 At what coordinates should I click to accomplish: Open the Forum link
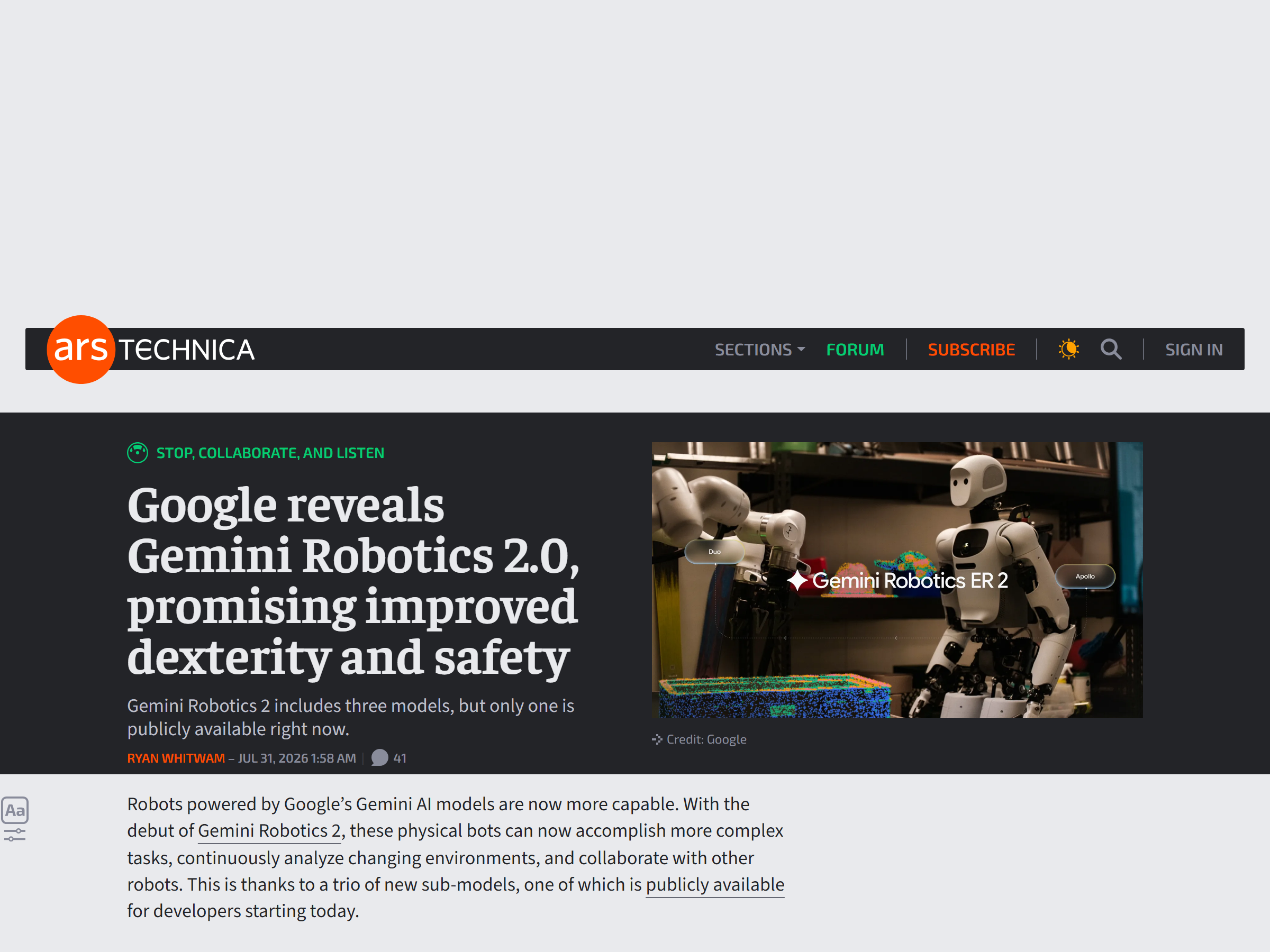pos(855,350)
